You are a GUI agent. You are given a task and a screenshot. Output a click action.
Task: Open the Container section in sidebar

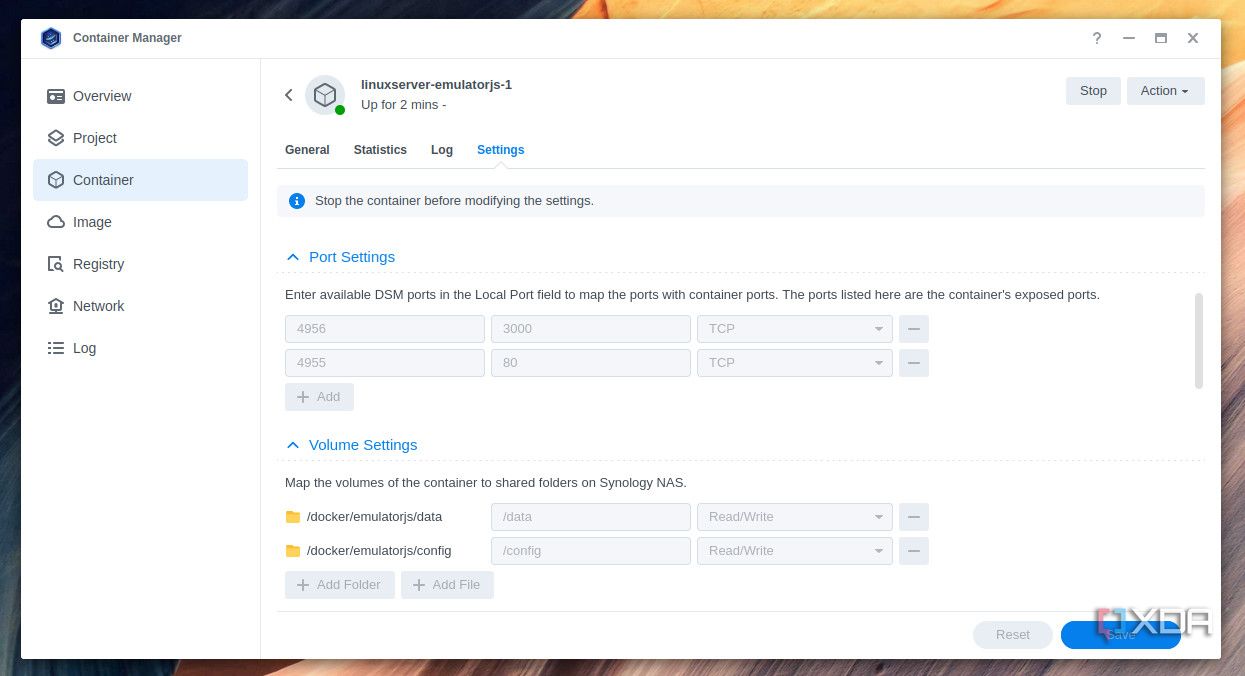pos(140,180)
